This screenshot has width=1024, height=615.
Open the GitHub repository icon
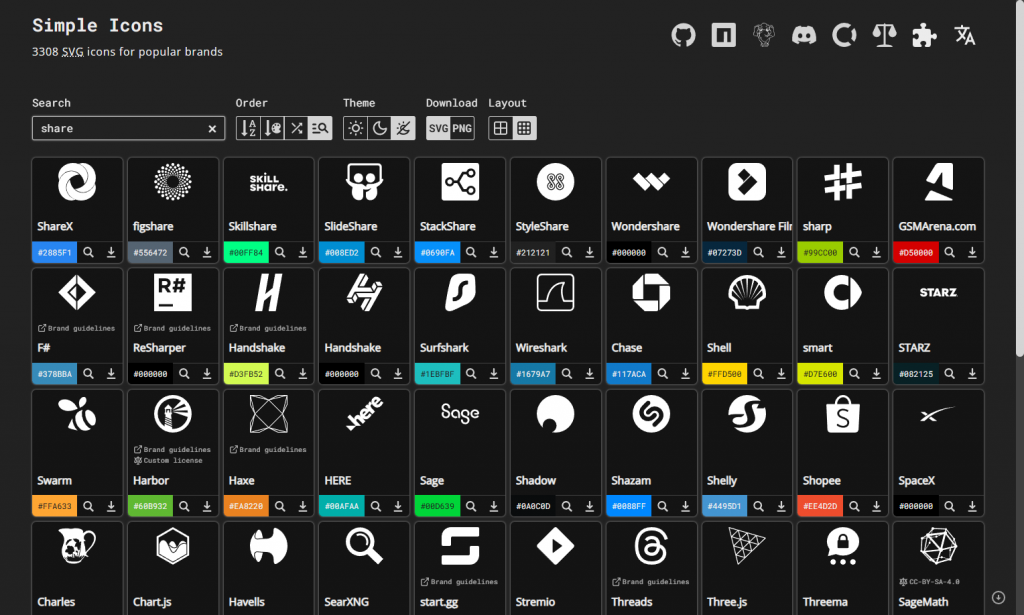click(x=683, y=35)
